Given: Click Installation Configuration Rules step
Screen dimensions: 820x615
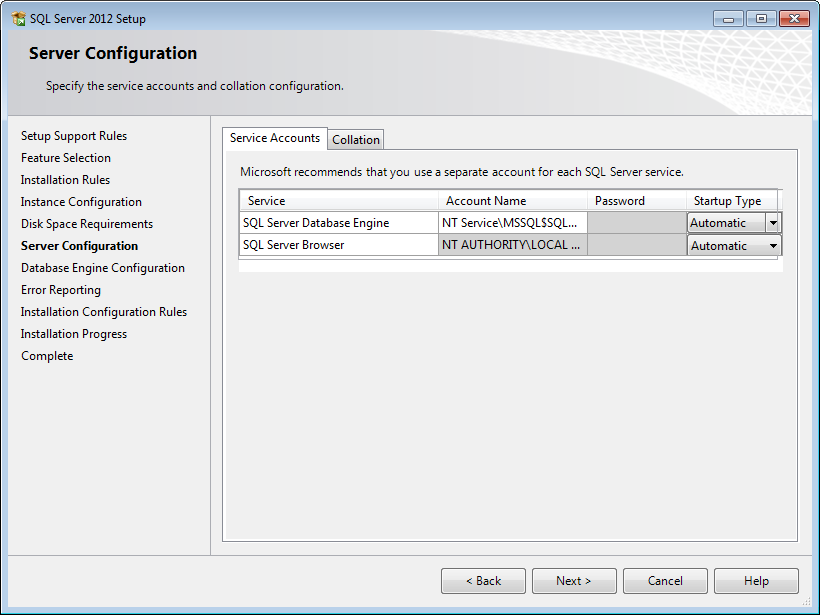Looking at the screenshot, I should click(x=104, y=312).
